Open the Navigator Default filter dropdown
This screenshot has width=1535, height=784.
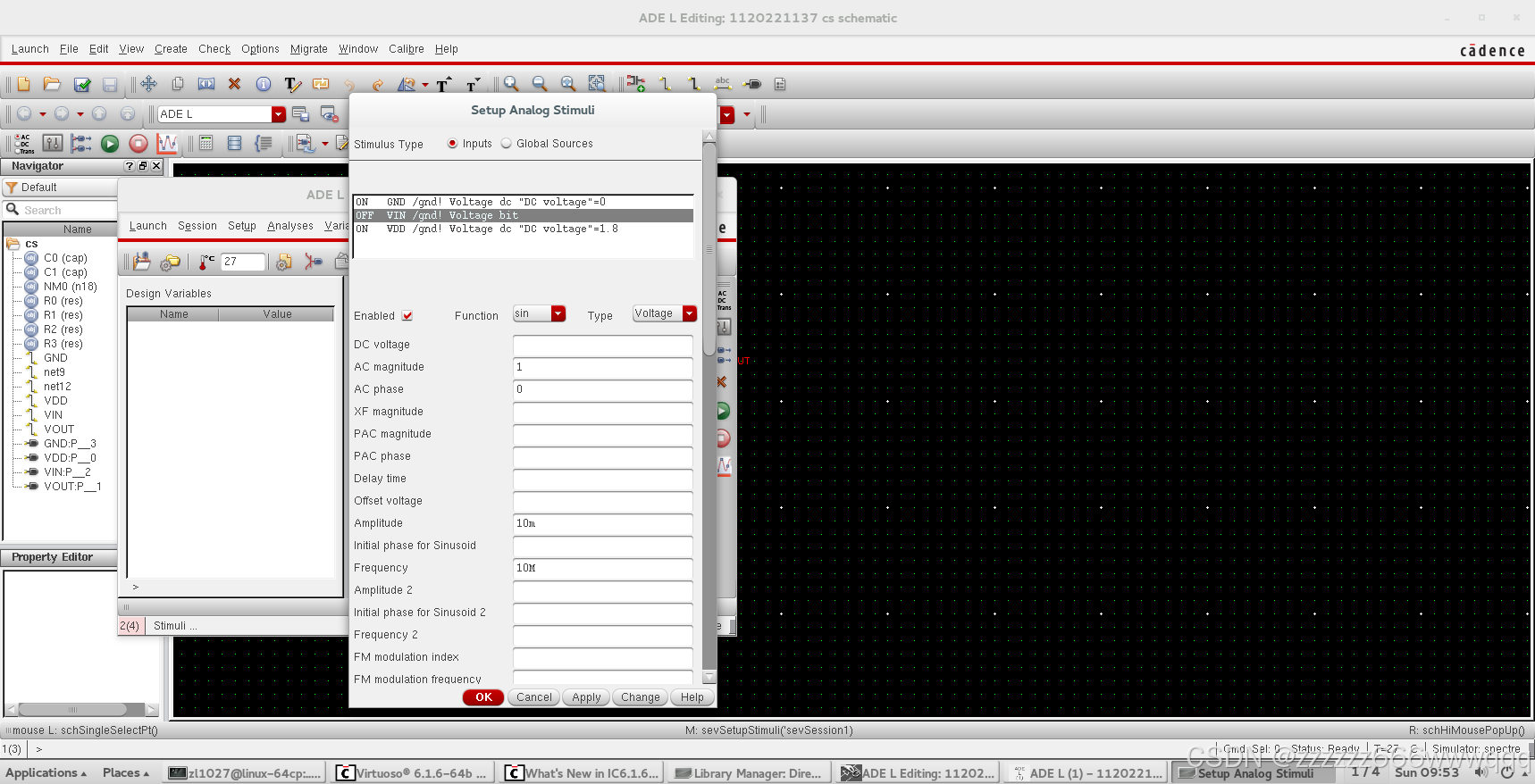tap(61, 188)
